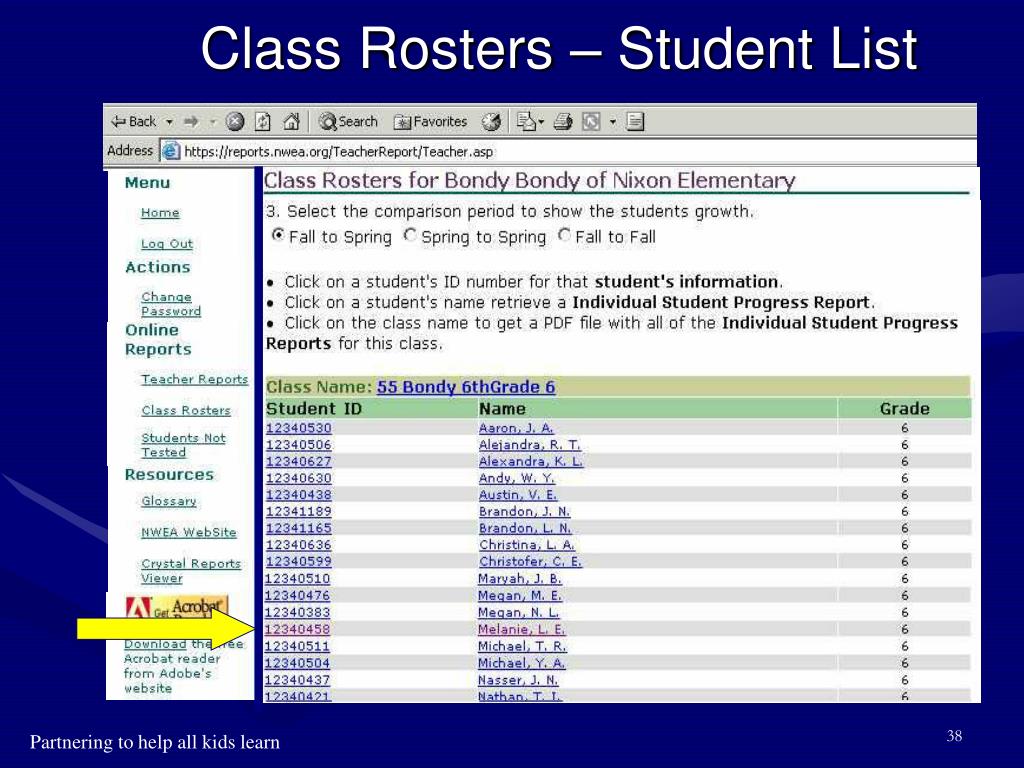Screen dimensions: 1024x768
Task: Click the page icon in address bar
Action: pos(170,151)
